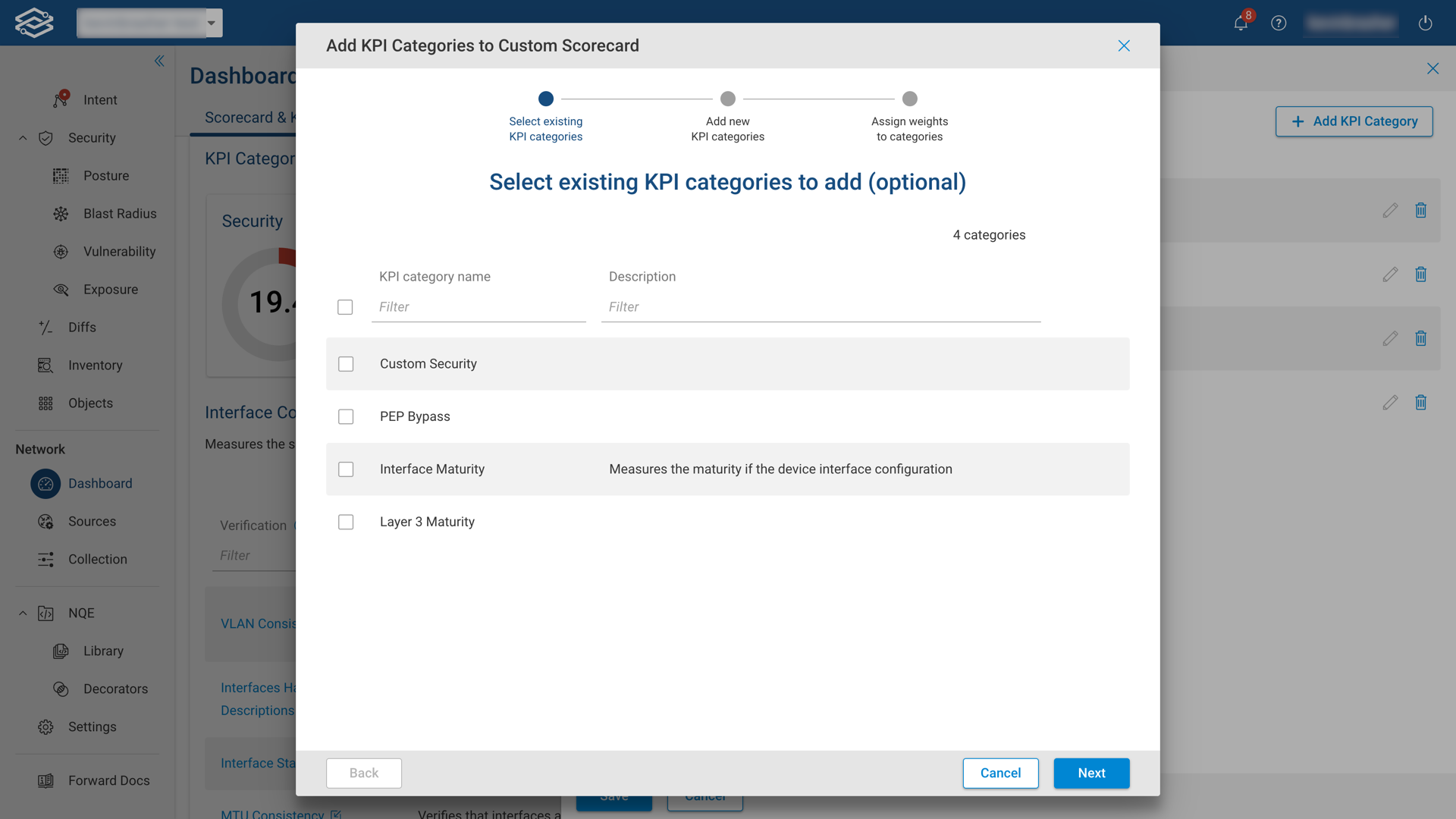Screen dimensions: 1456x819
Task: Check the Custom Security category checkbox
Action: (x=346, y=364)
